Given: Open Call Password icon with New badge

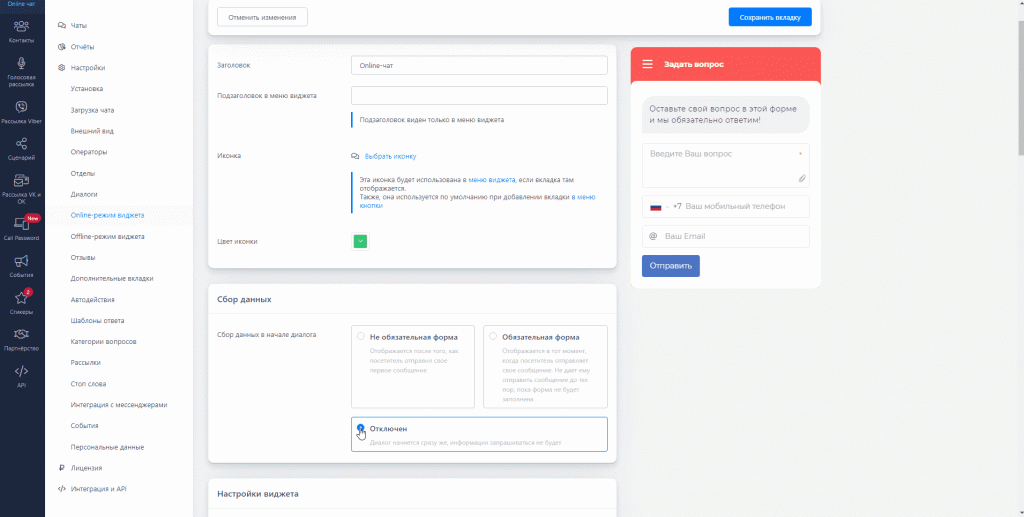Looking at the screenshot, I should pos(21,224).
